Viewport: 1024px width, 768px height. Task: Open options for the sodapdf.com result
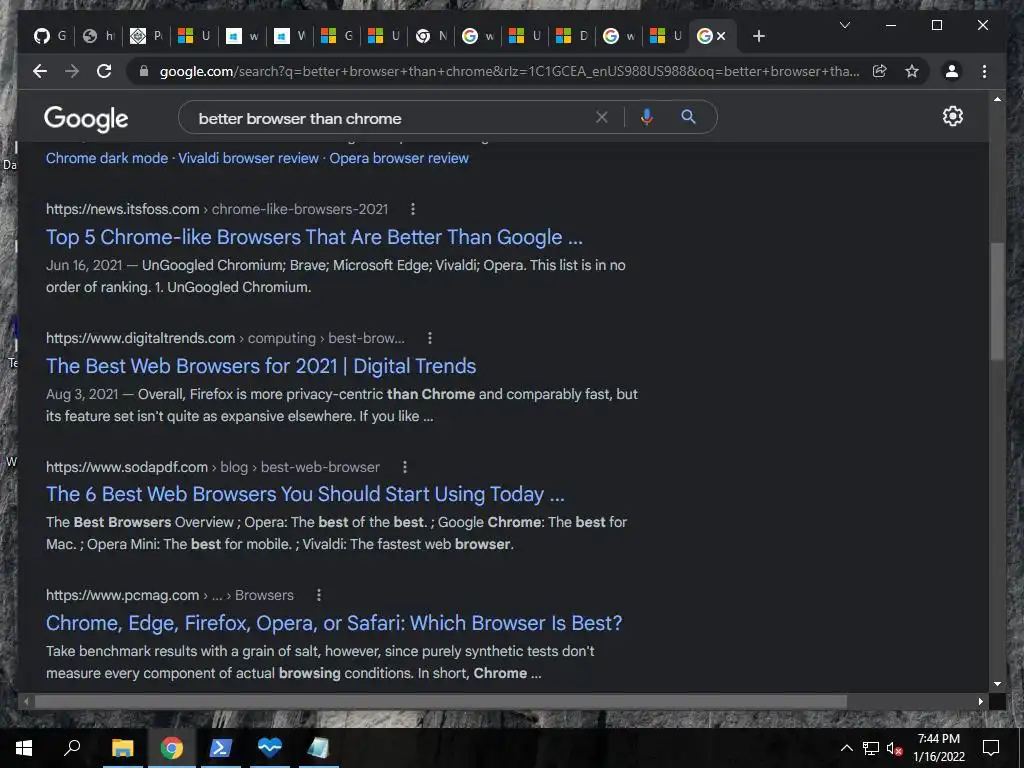tap(404, 467)
